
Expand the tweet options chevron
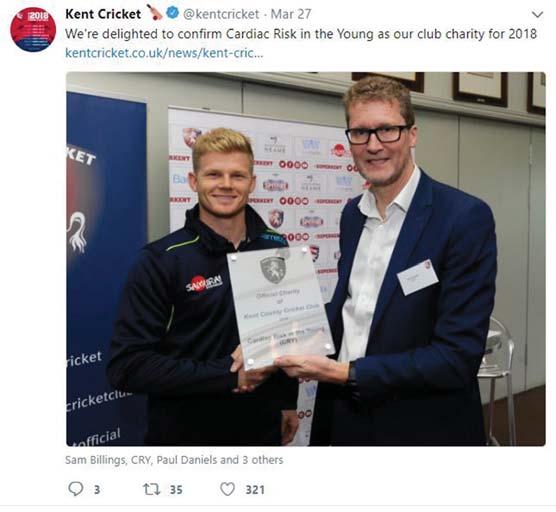click(538, 15)
